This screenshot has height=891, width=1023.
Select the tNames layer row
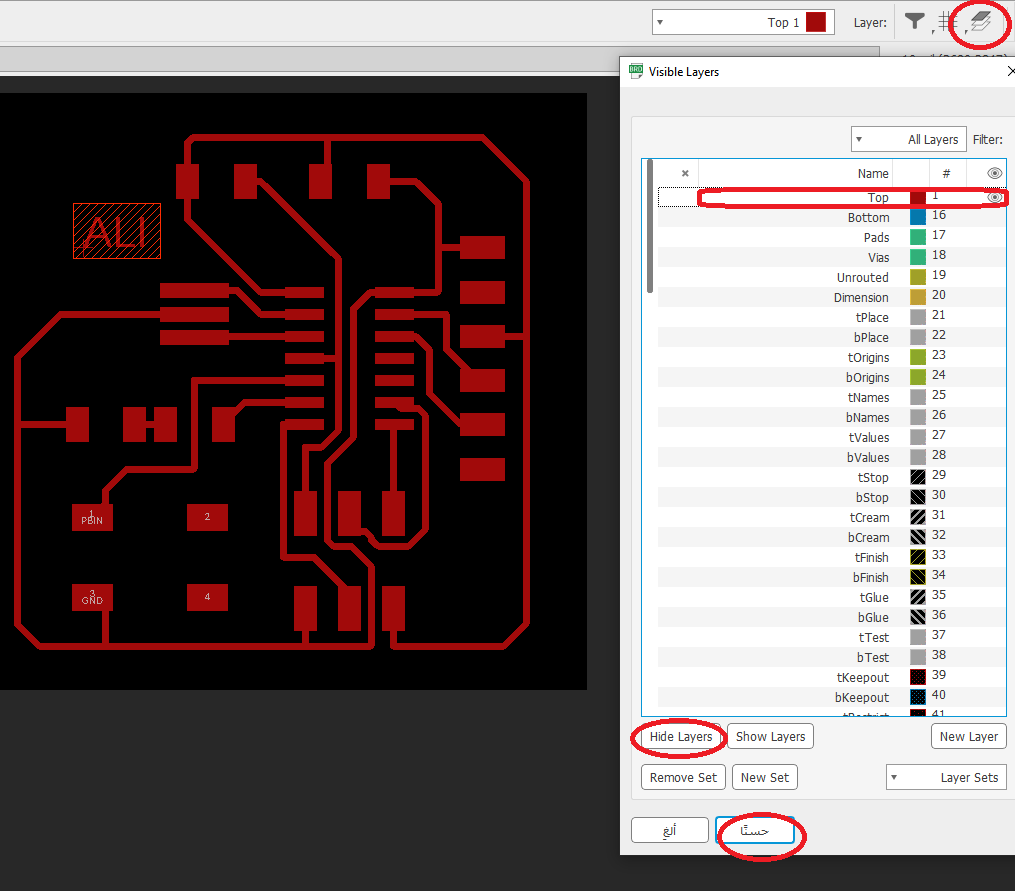pos(831,397)
